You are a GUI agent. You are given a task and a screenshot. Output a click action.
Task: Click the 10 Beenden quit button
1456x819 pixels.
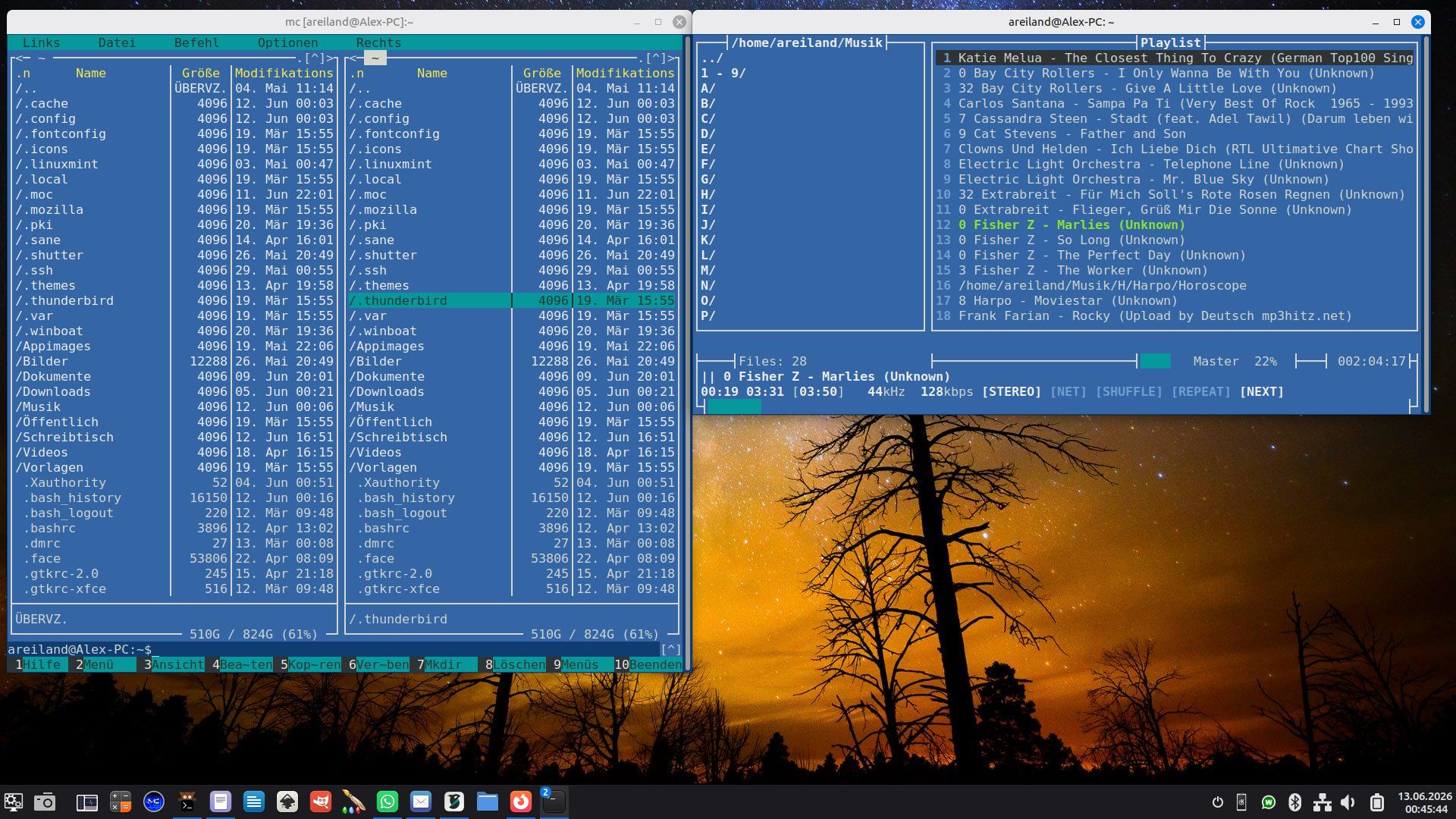coord(648,665)
